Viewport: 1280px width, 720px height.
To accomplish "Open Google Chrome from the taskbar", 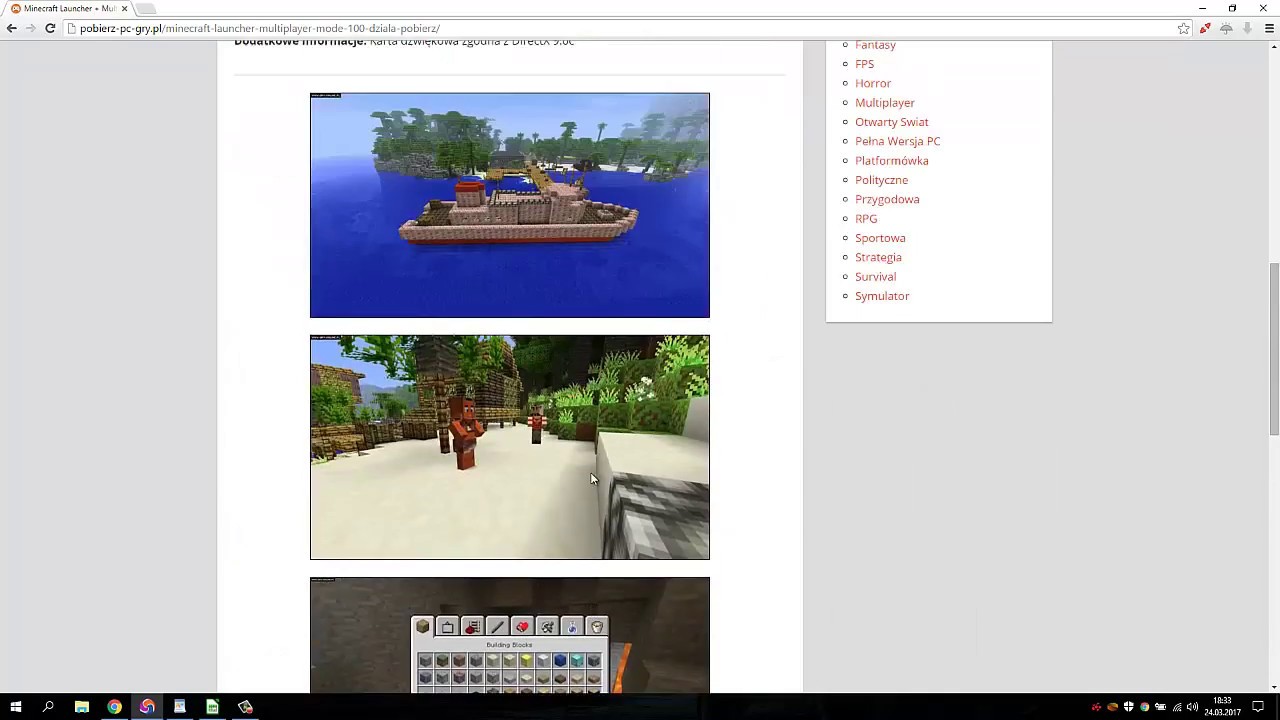I will [x=114, y=707].
